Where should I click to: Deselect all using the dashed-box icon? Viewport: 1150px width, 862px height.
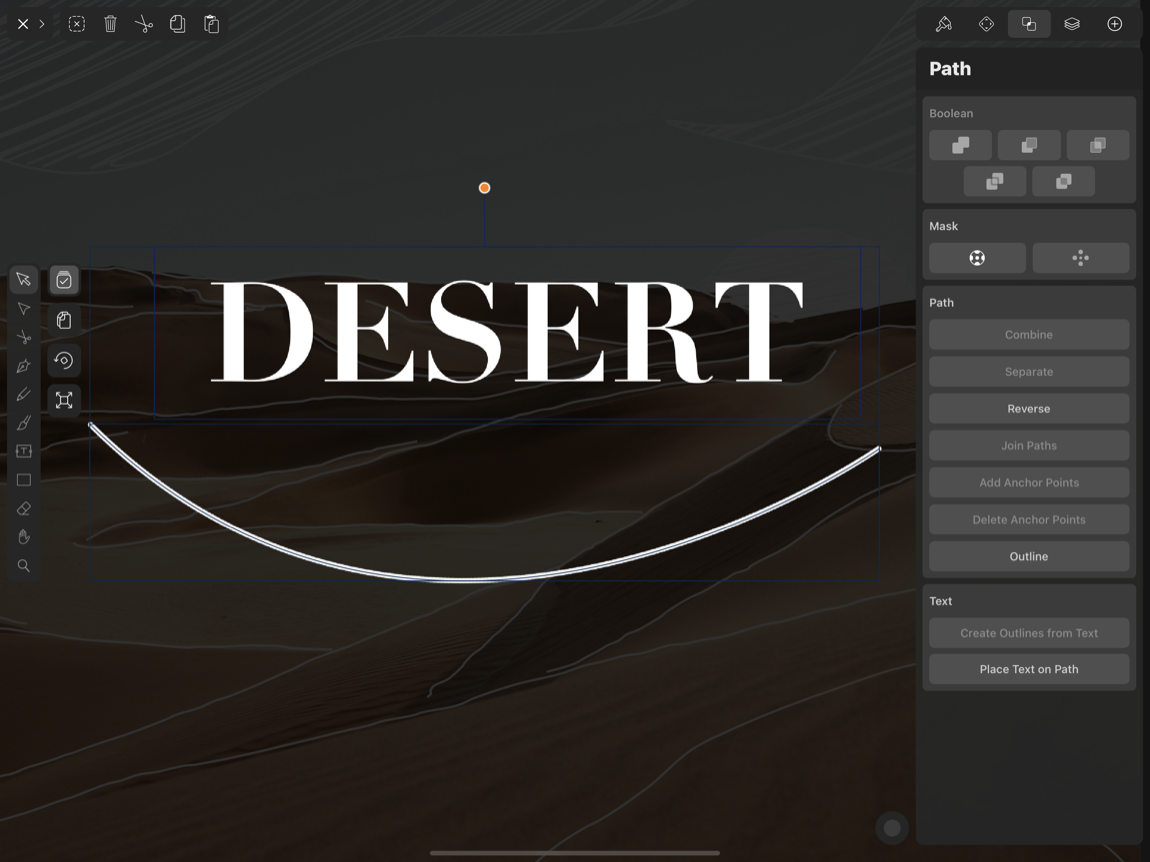[x=76, y=24]
